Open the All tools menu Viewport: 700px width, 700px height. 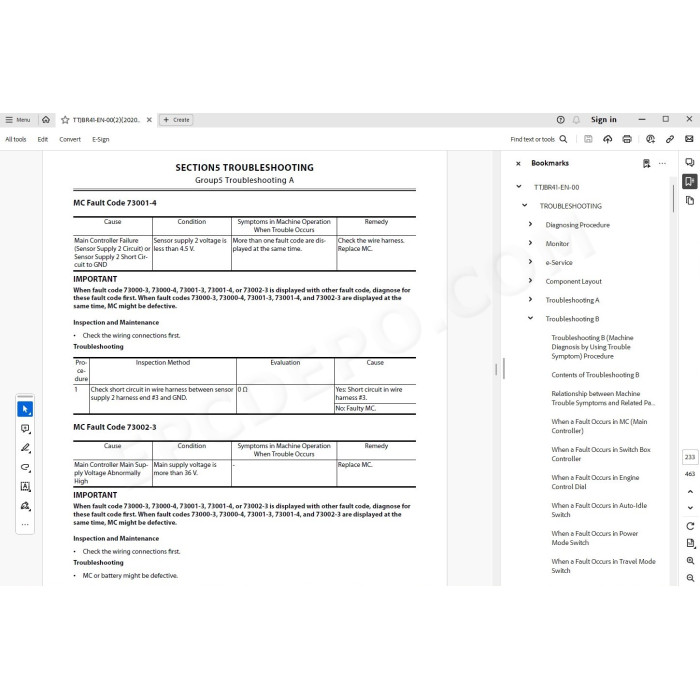[16, 139]
